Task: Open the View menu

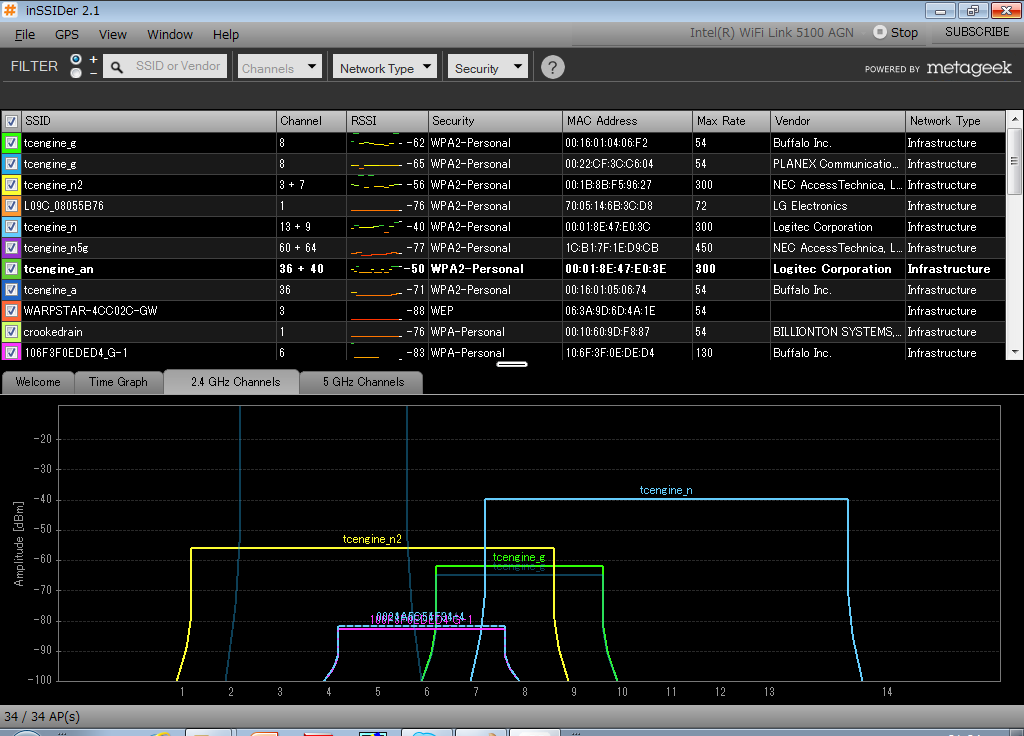Action: (x=113, y=35)
